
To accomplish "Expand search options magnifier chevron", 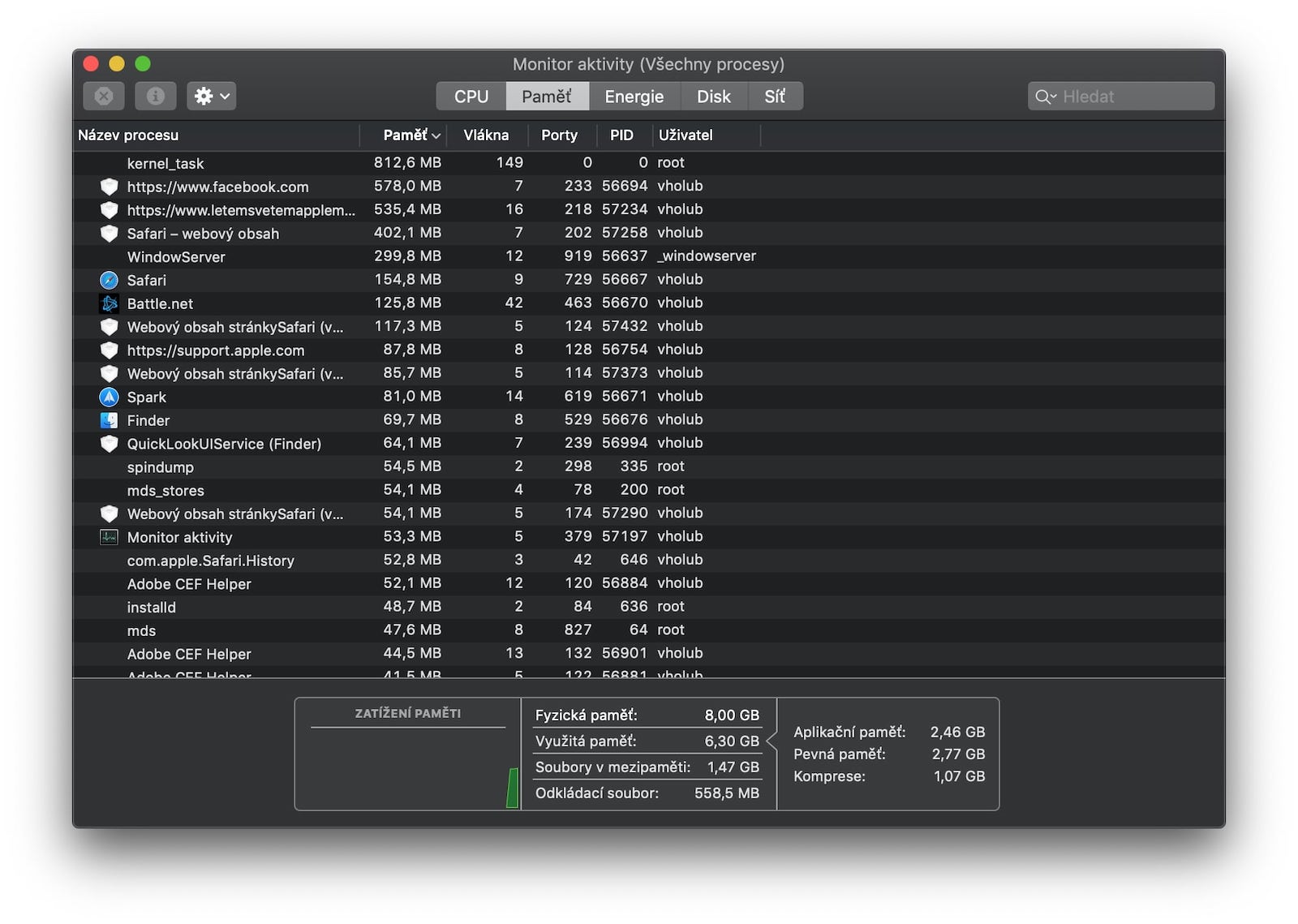I will (x=1046, y=97).
